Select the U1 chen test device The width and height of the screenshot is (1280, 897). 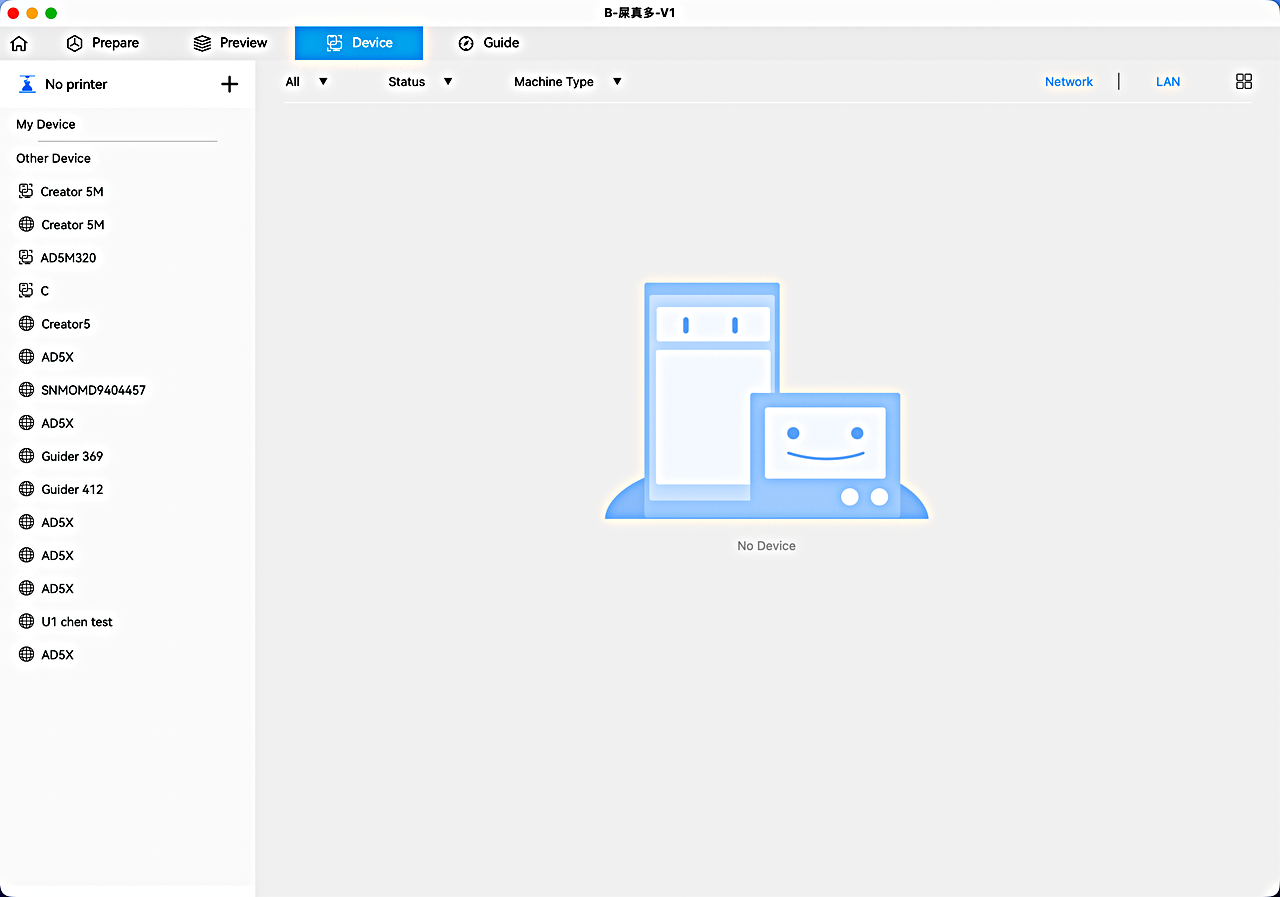pyautogui.click(x=67, y=622)
